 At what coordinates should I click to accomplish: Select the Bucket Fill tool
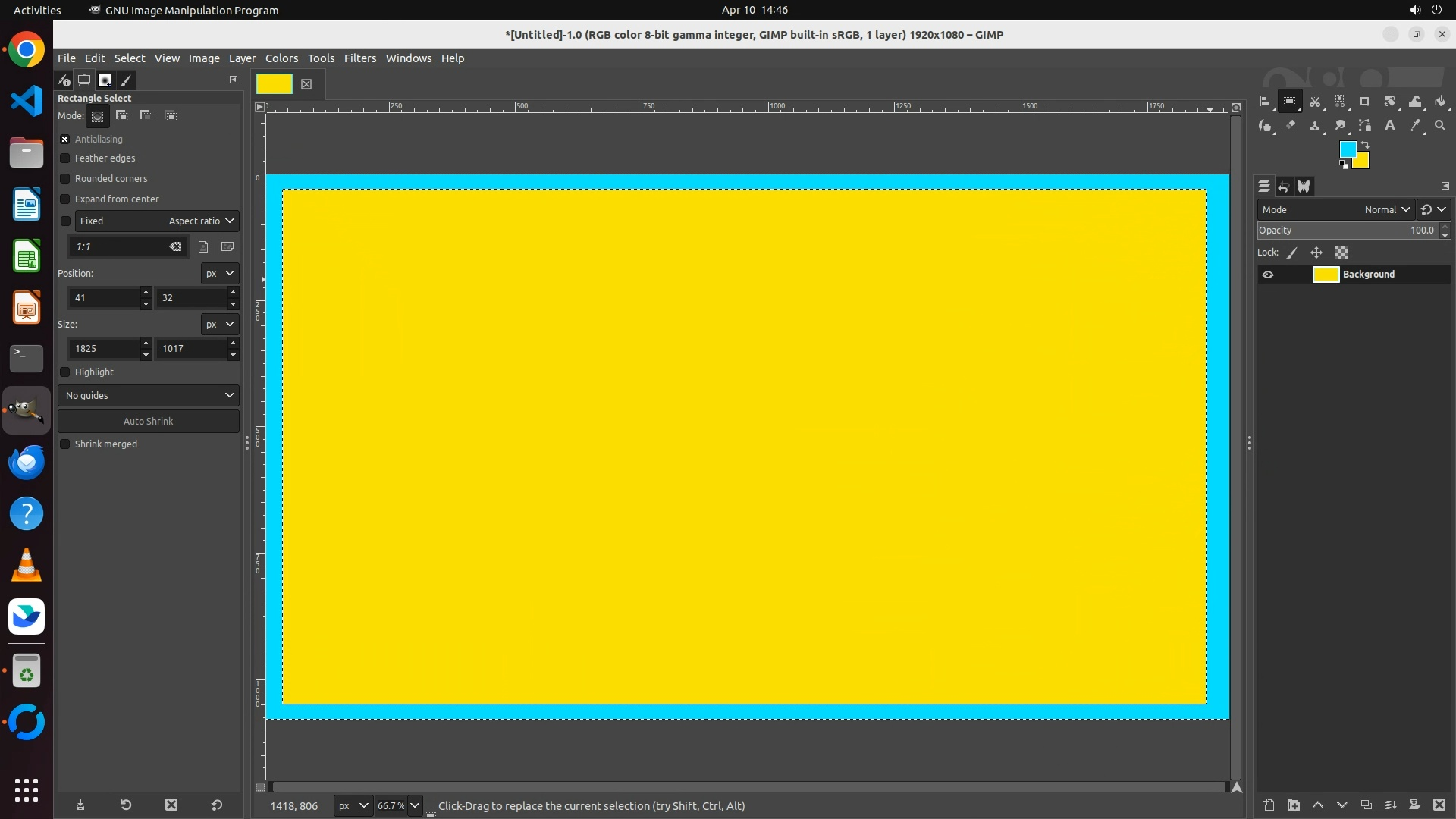pyautogui.click(x=1440, y=102)
